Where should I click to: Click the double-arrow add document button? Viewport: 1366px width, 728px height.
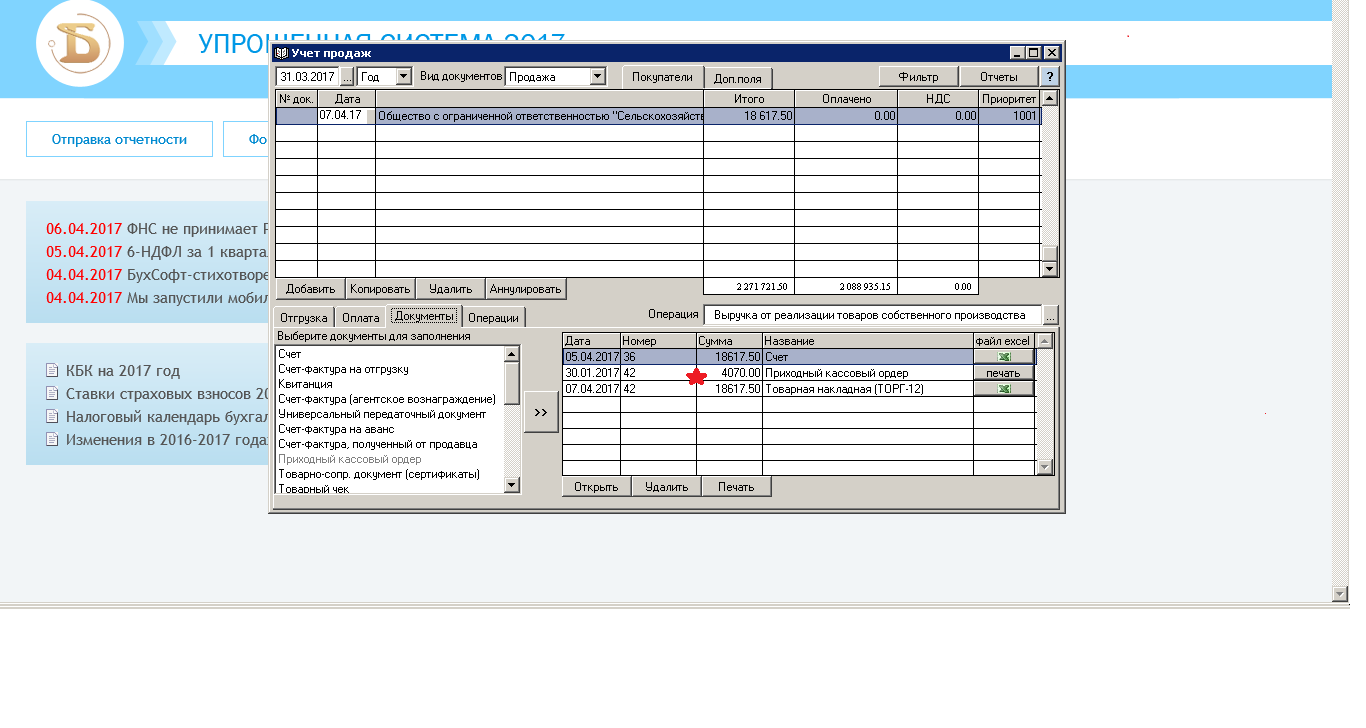pyautogui.click(x=541, y=412)
